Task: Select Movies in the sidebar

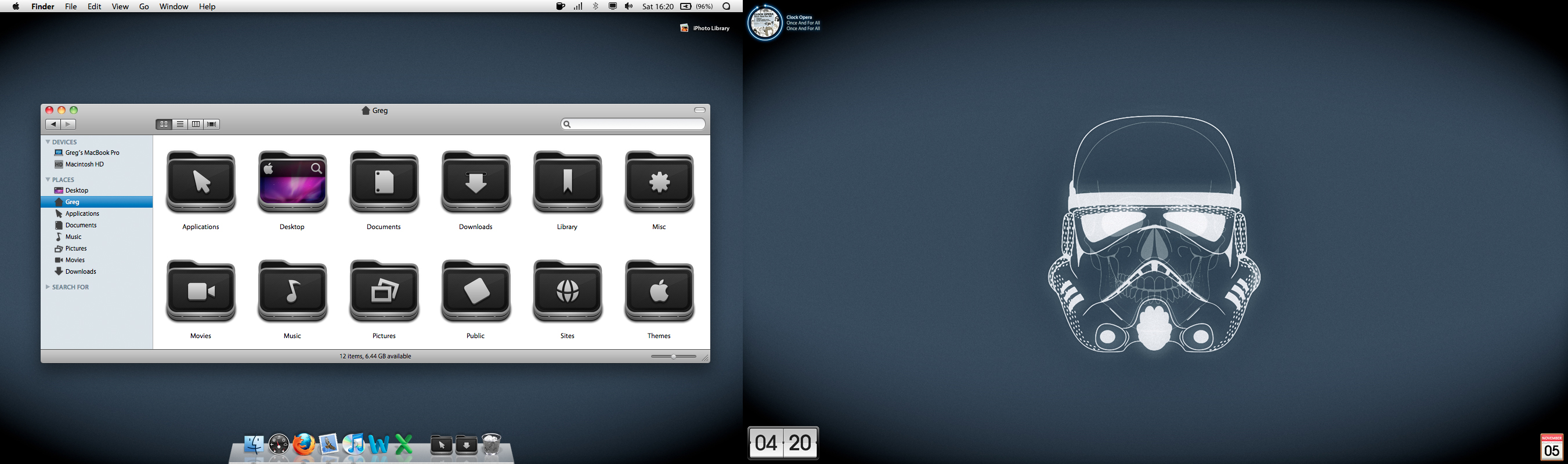Action: 97,260
